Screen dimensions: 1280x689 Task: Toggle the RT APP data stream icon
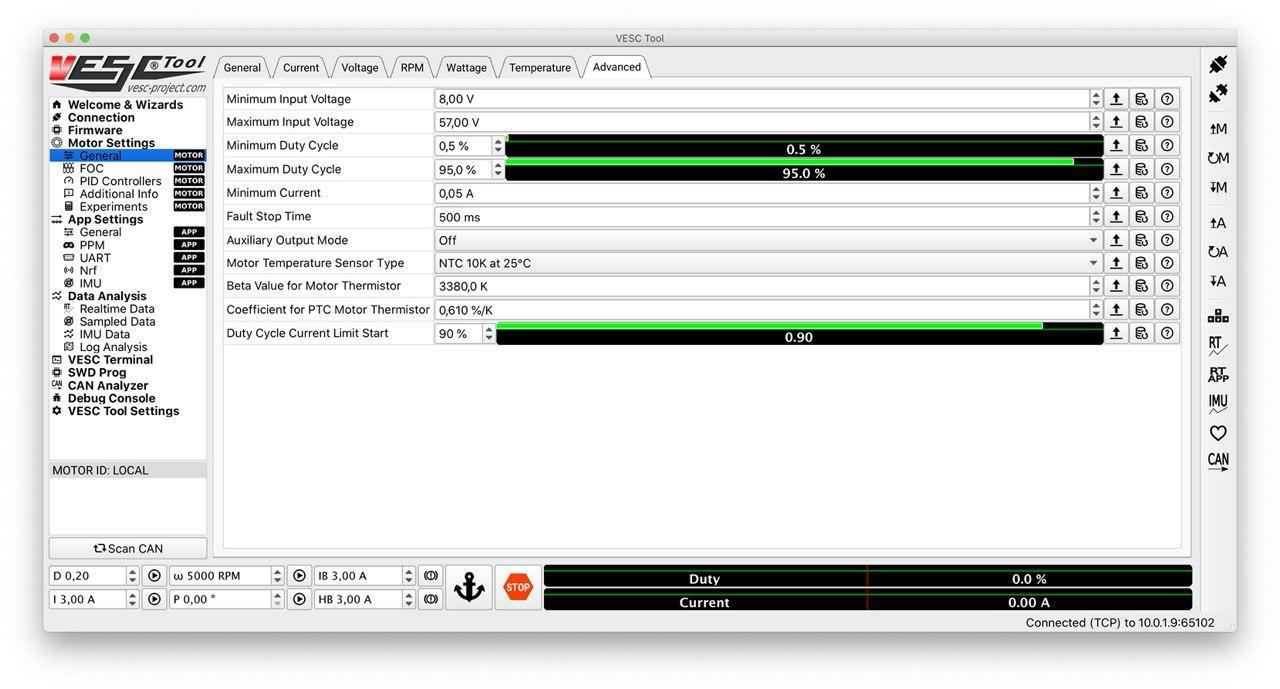tap(1217, 374)
